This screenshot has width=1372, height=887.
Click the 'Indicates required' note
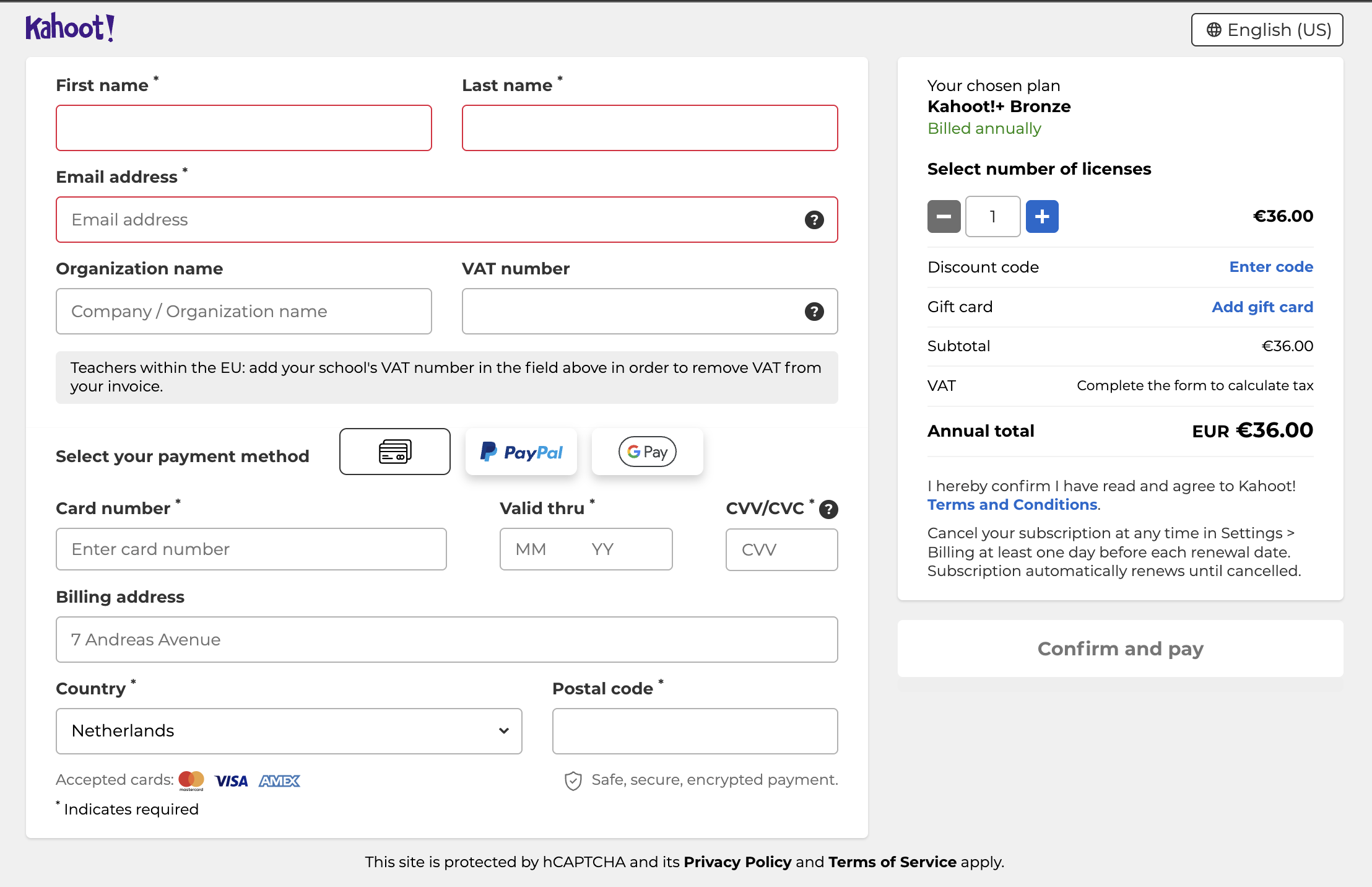point(131,810)
